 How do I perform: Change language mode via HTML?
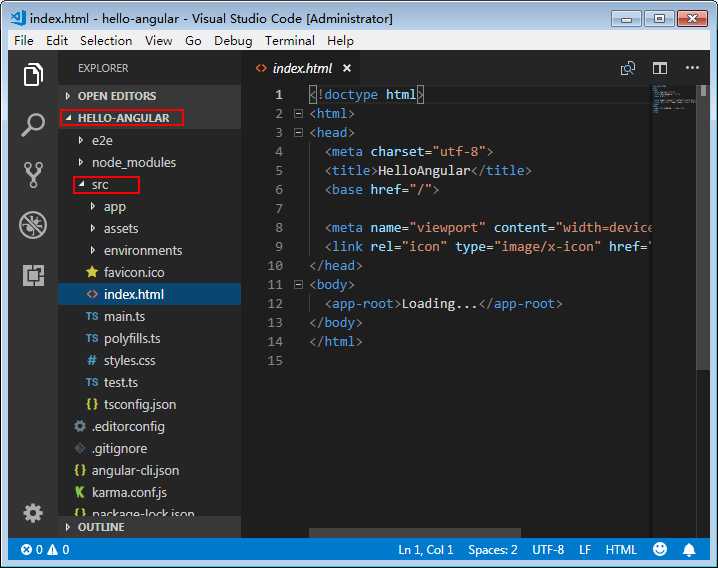(x=621, y=550)
